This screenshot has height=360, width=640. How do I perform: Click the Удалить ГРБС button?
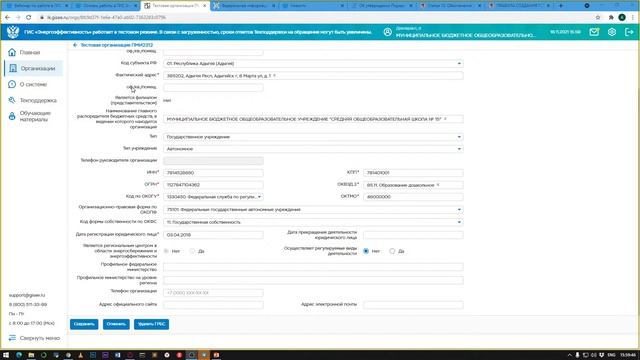[151, 324]
